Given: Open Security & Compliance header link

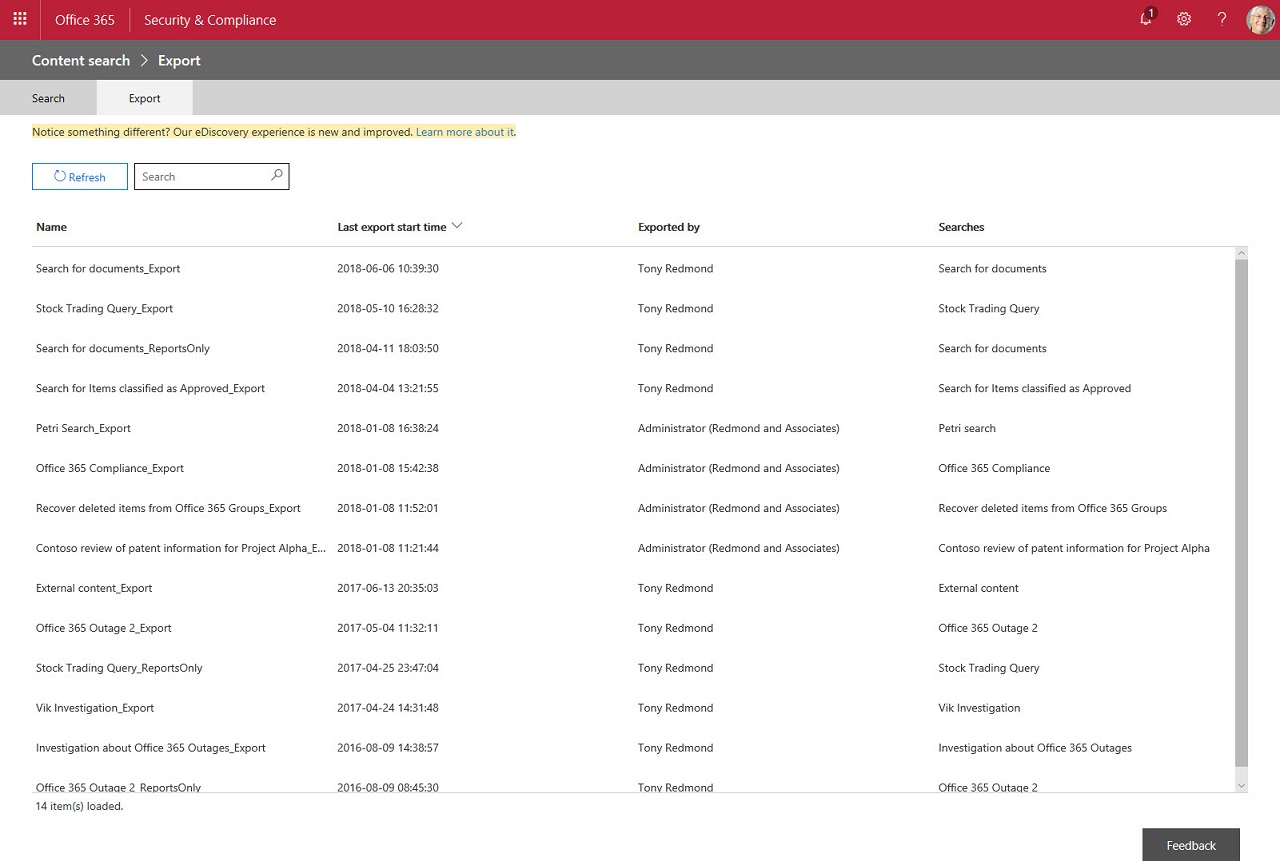Looking at the screenshot, I should 210,20.
